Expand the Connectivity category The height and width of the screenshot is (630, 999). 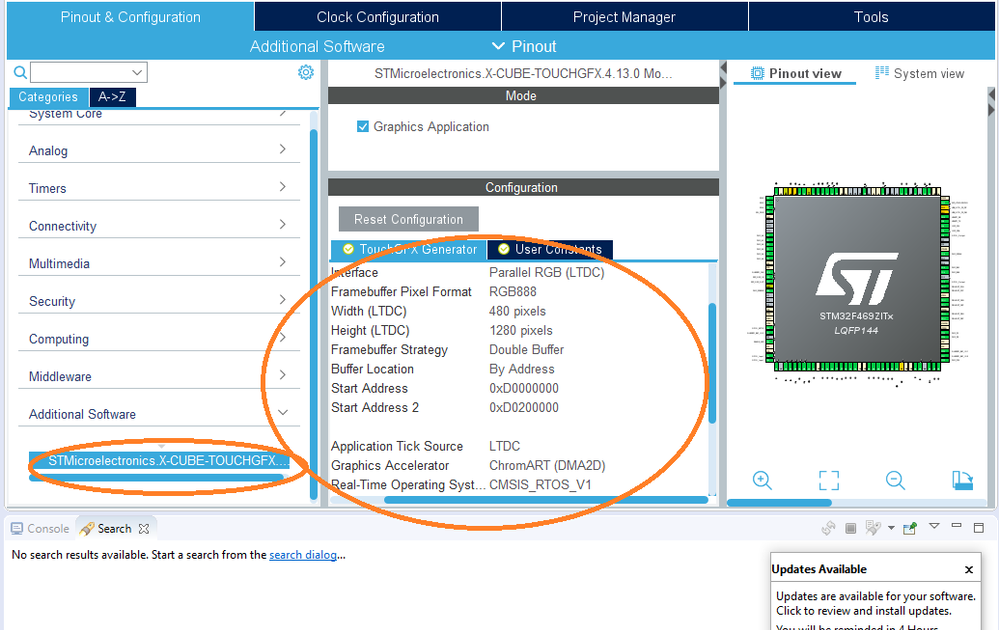tap(159, 226)
